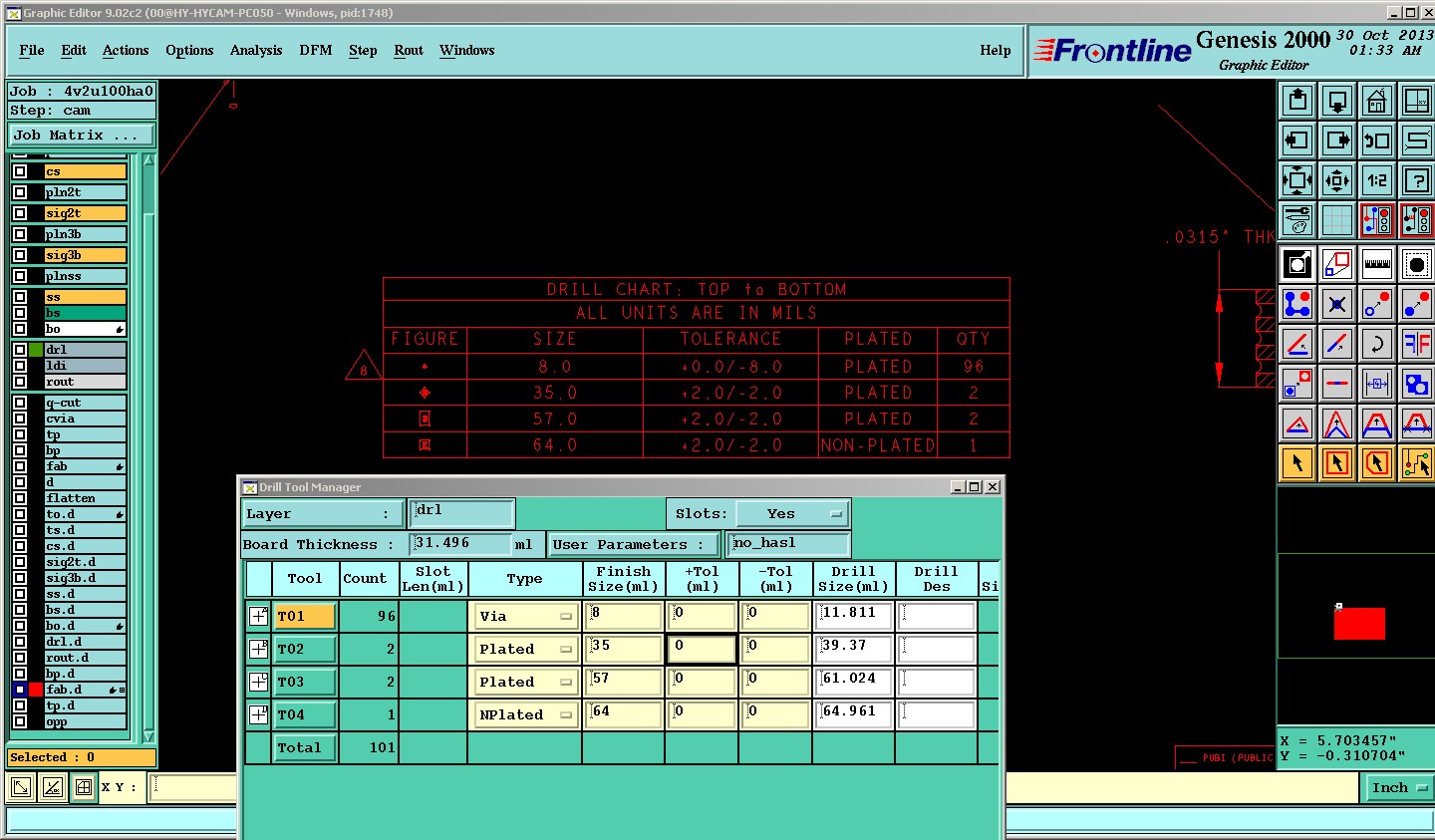Click the rotate arrow icon

pyautogui.click(x=1377, y=344)
